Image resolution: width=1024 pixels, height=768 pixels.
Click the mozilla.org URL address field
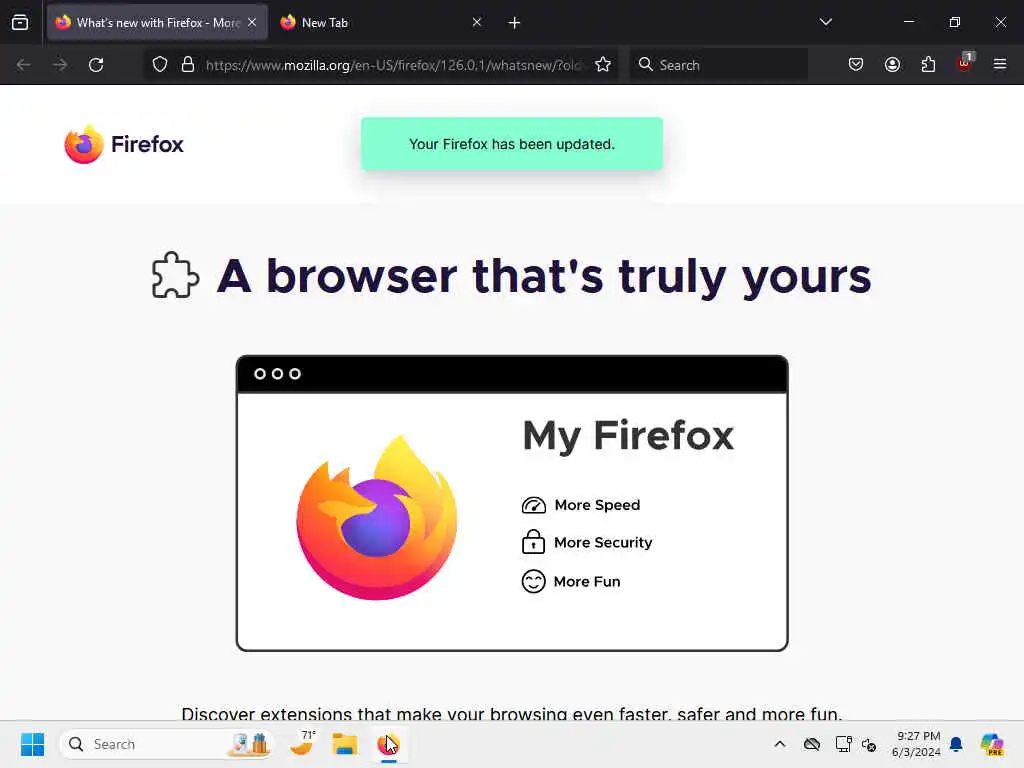394,65
